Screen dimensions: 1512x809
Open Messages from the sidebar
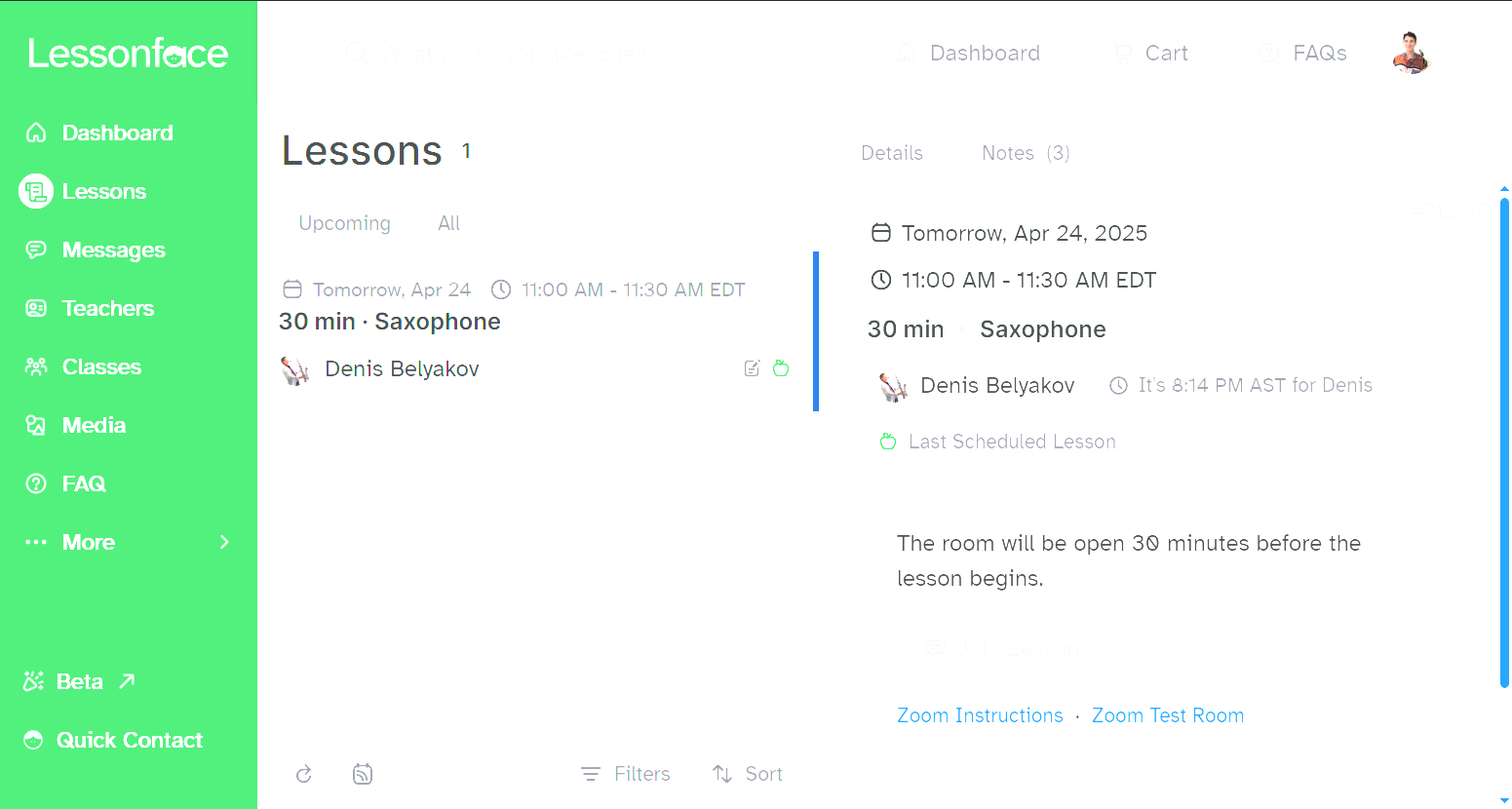(x=113, y=250)
